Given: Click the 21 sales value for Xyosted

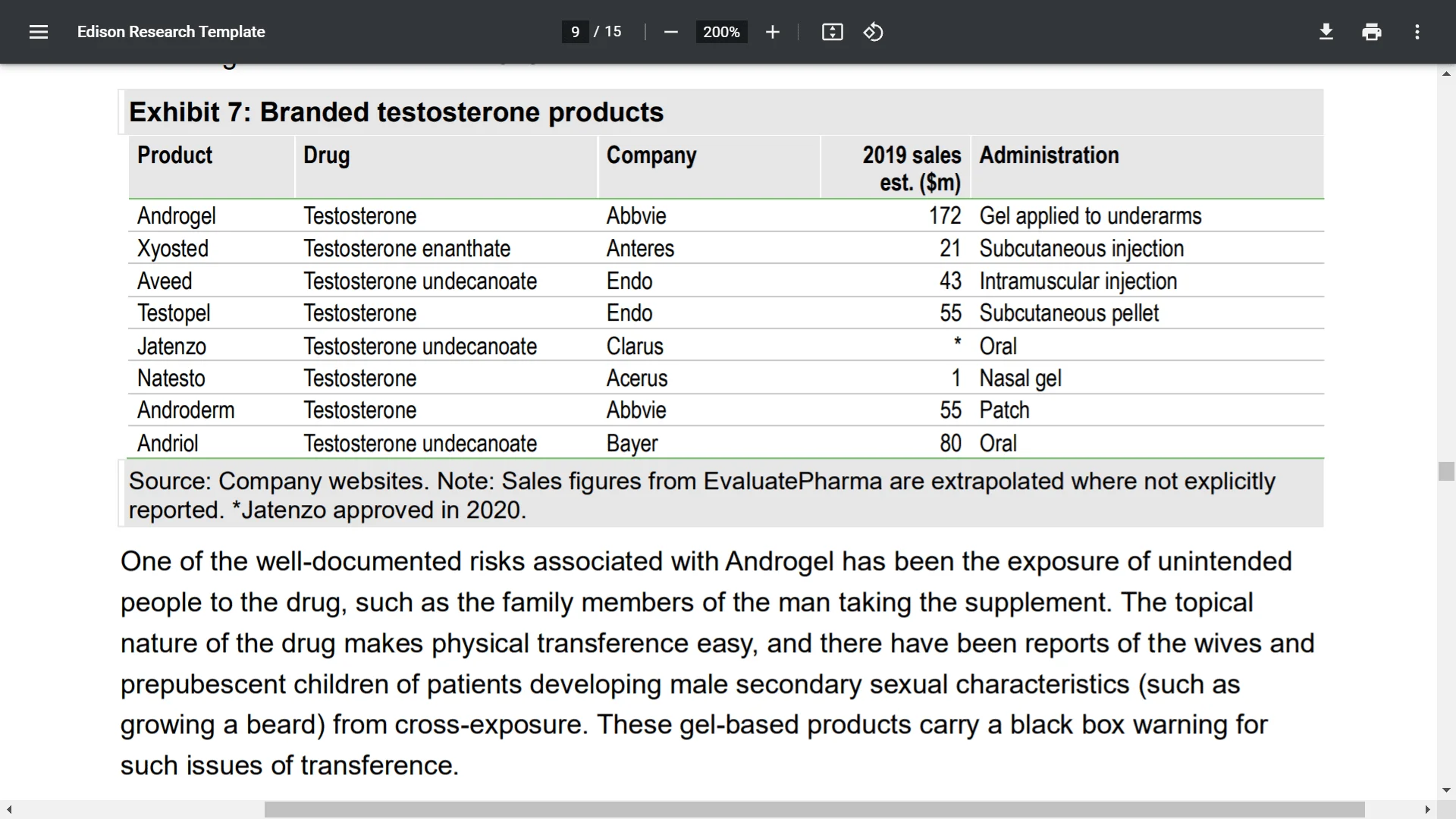Looking at the screenshot, I should pyautogui.click(x=950, y=249).
